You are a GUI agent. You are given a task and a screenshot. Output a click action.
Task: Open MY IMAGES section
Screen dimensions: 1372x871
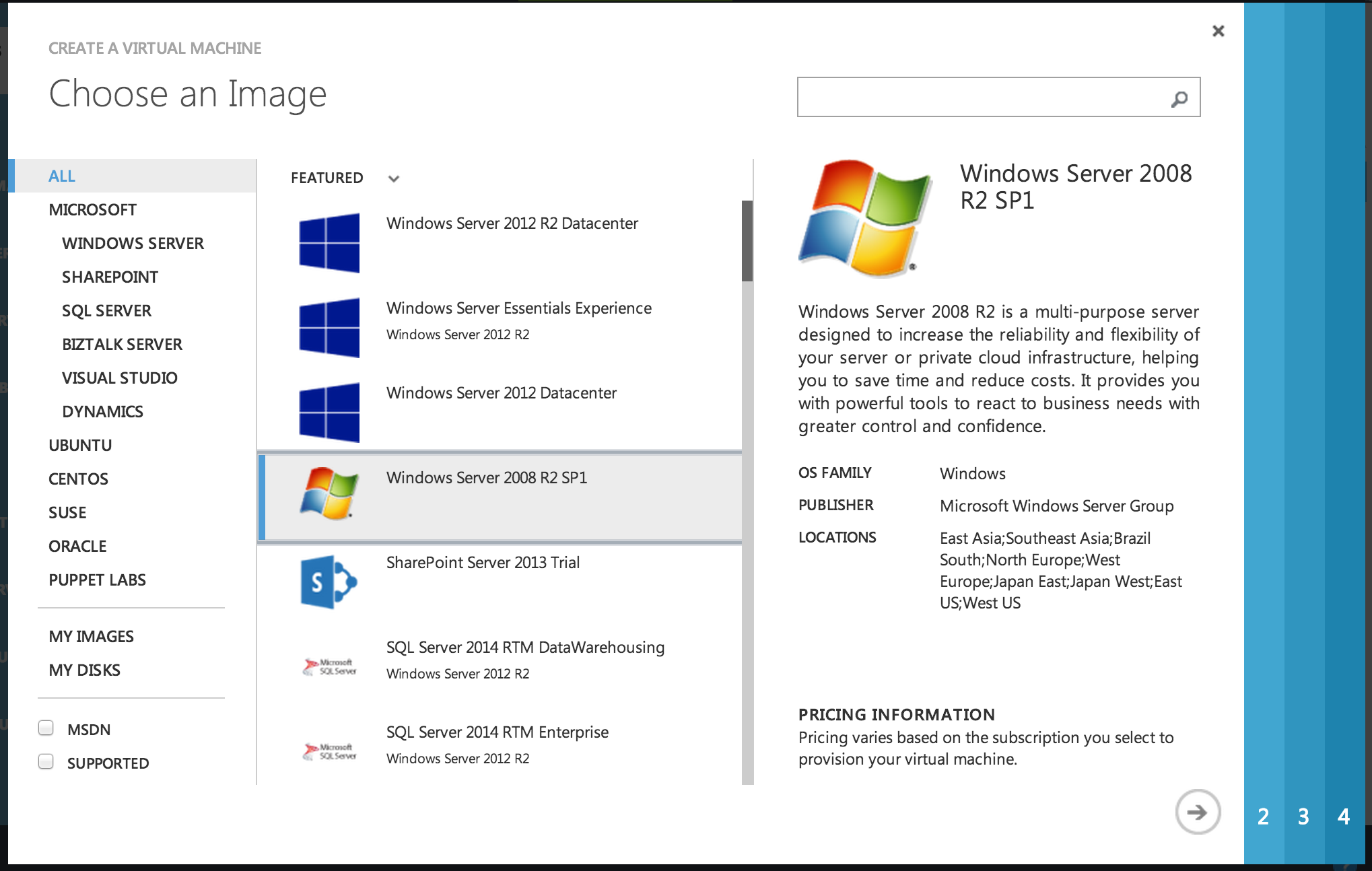[x=91, y=636]
